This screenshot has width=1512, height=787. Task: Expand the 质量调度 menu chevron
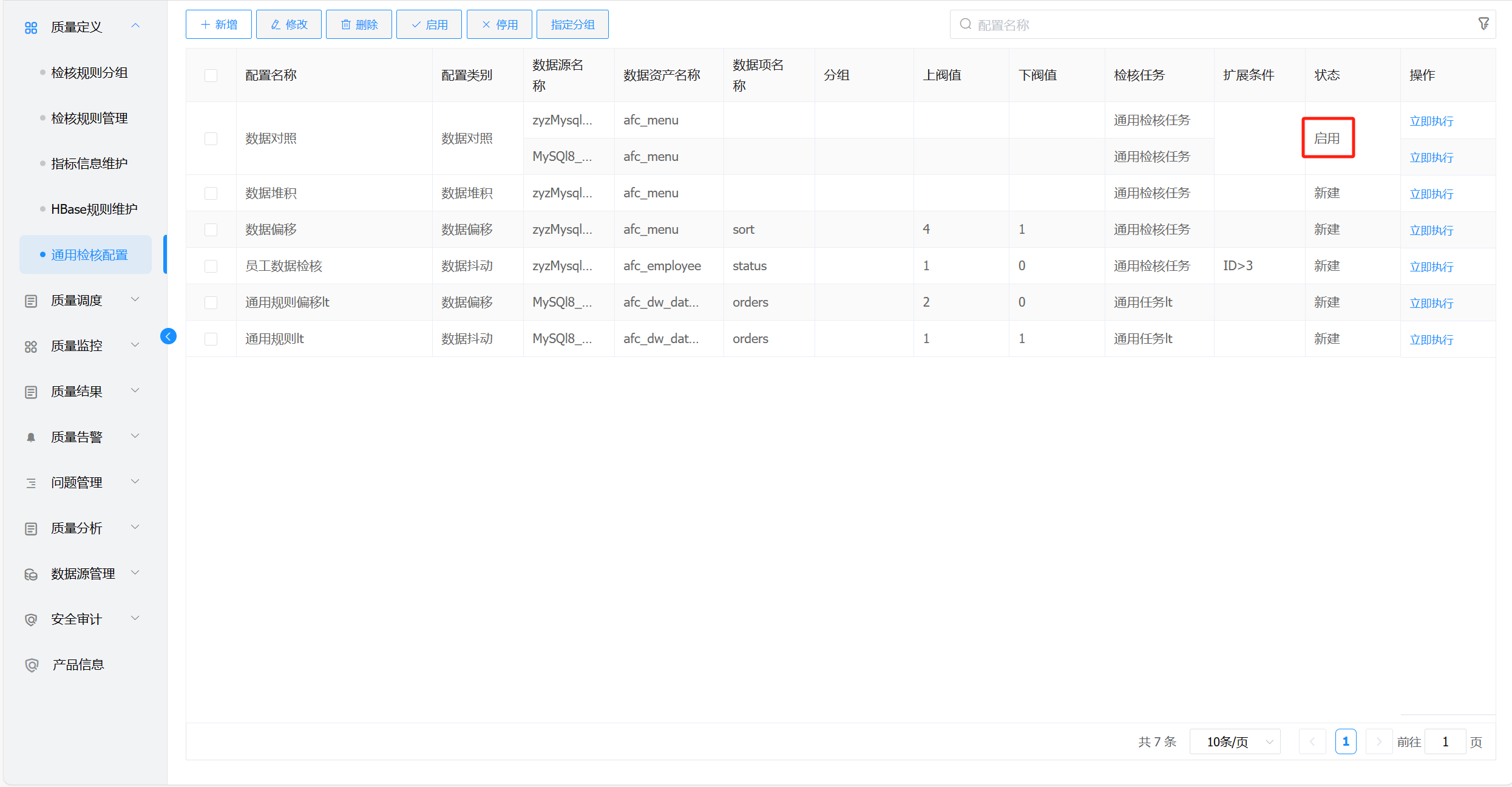coord(135,299)
